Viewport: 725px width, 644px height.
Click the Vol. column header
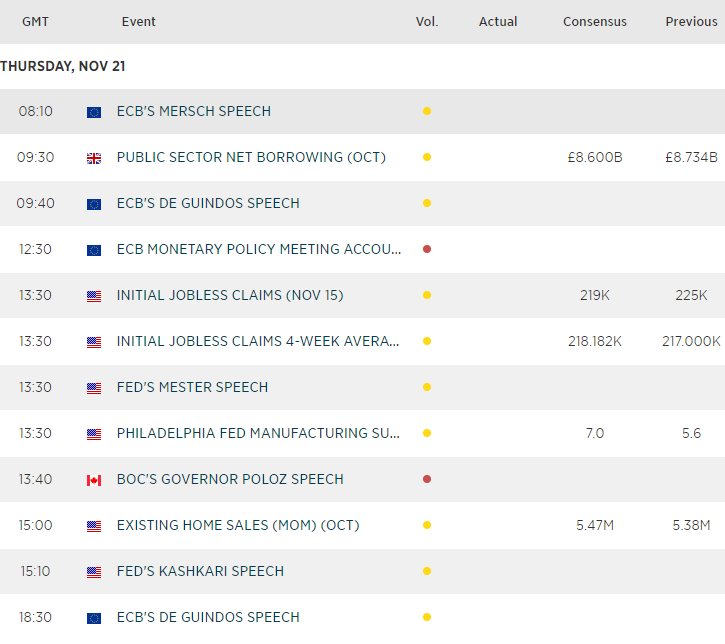pos(427,22)
